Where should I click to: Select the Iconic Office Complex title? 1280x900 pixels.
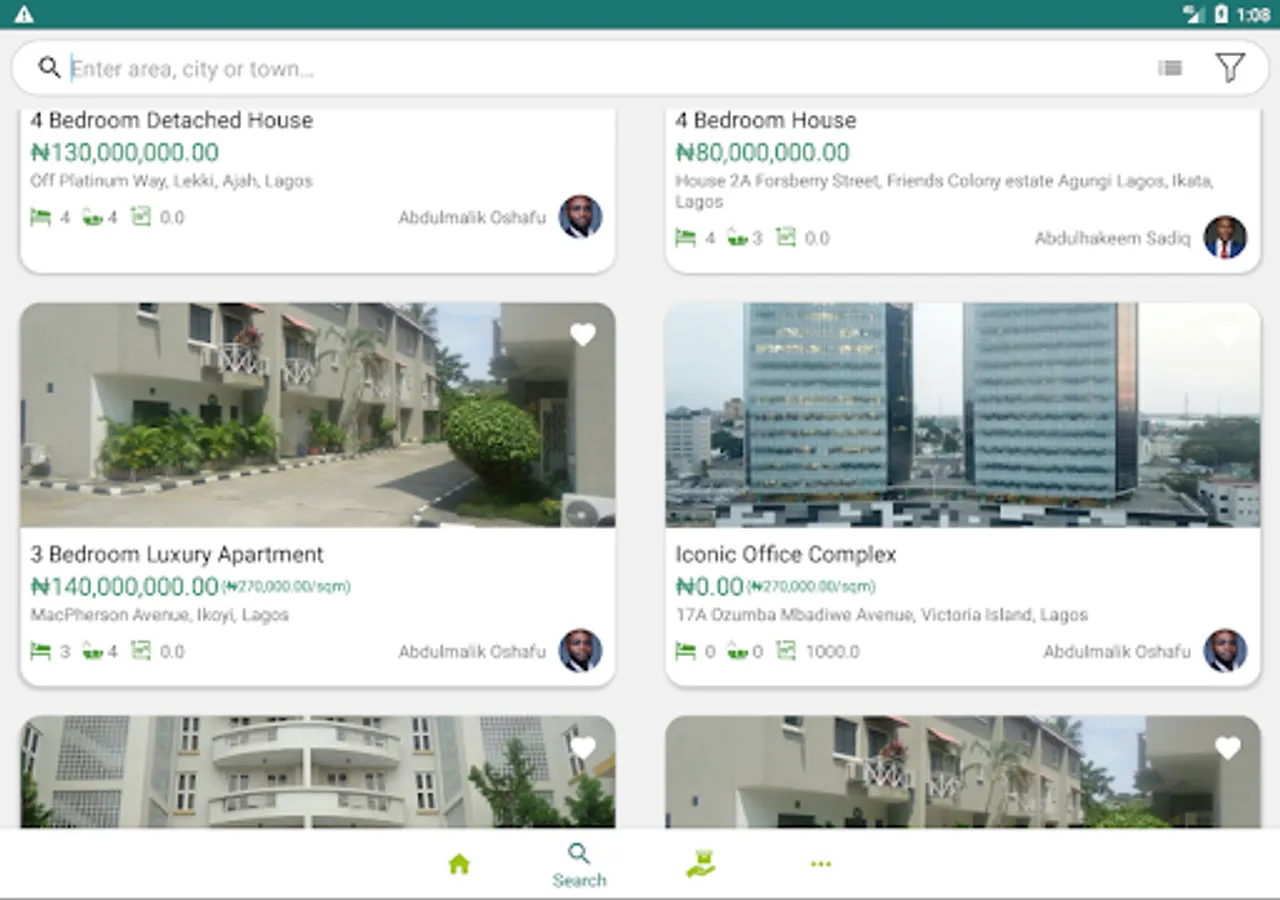786,554
